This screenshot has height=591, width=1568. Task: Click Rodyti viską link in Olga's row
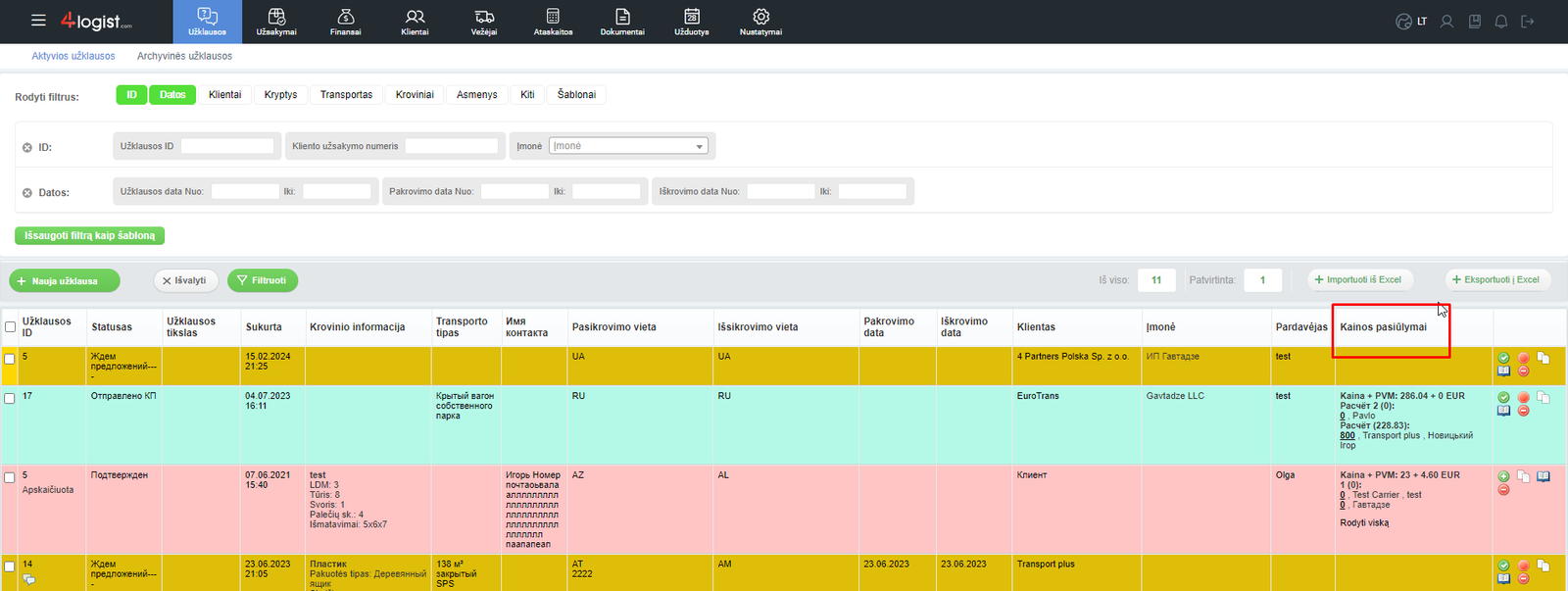(1364, 523)
